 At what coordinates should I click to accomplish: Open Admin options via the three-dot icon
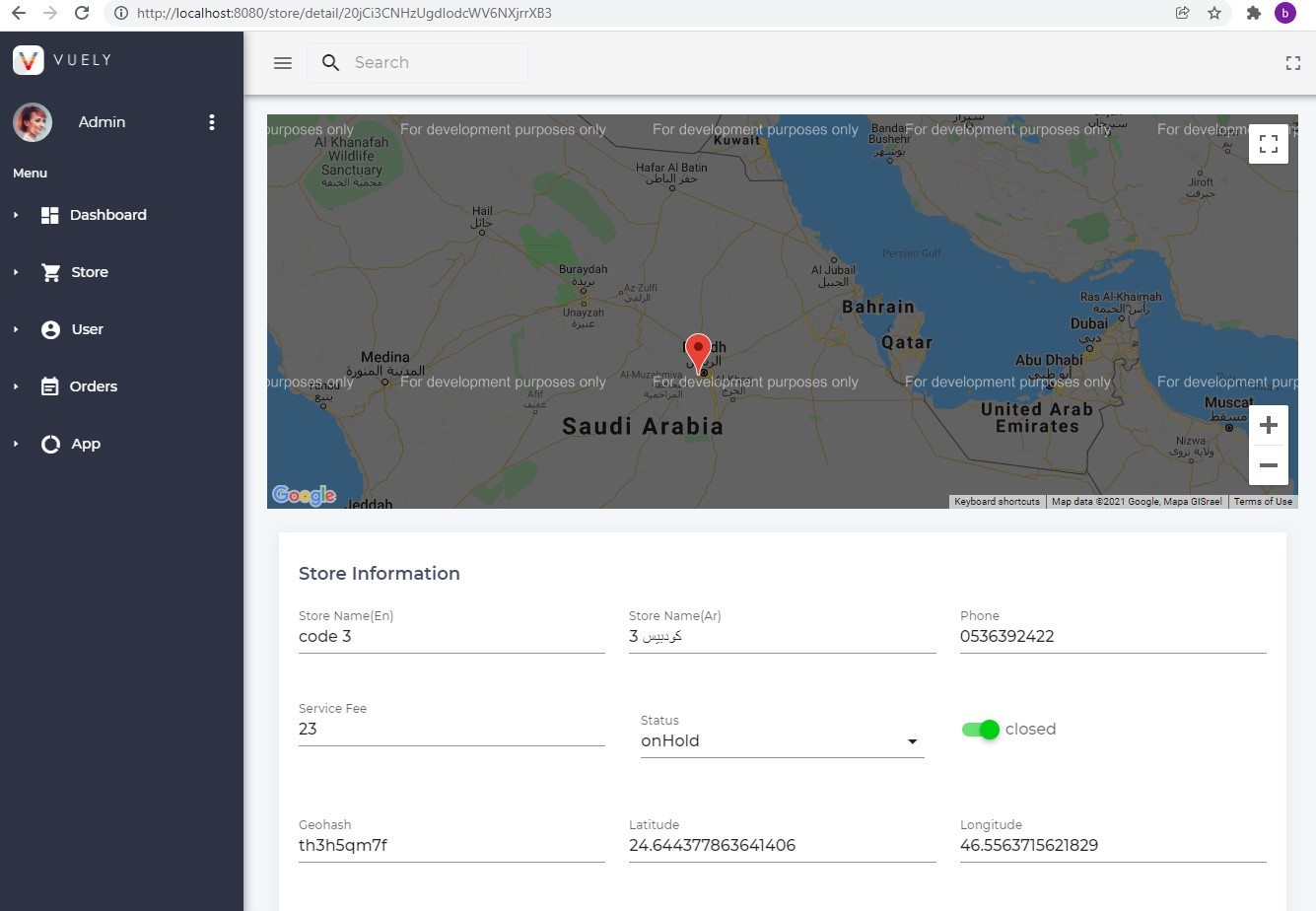(x=211, y=121)
